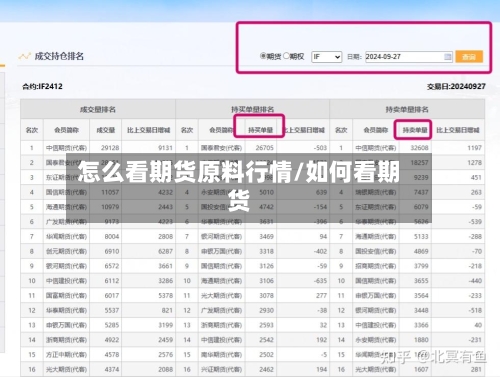
Task: Click the change value -402
Action: pos(320,251)
